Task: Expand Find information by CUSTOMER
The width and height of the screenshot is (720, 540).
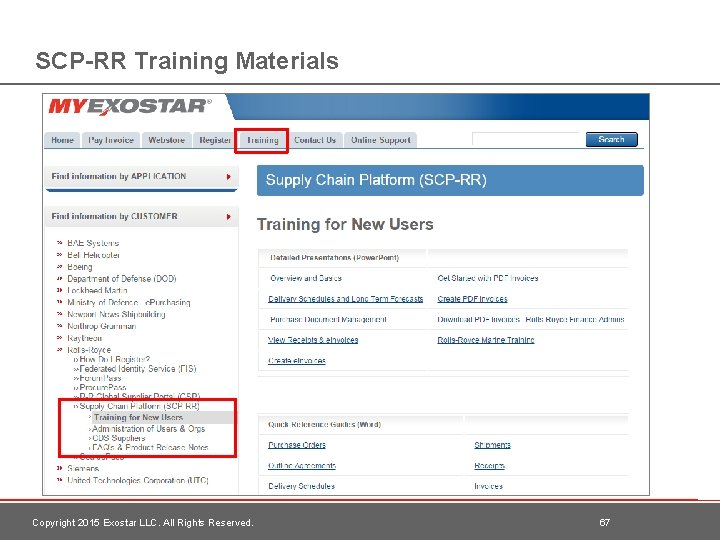Action: coord(141,217)
